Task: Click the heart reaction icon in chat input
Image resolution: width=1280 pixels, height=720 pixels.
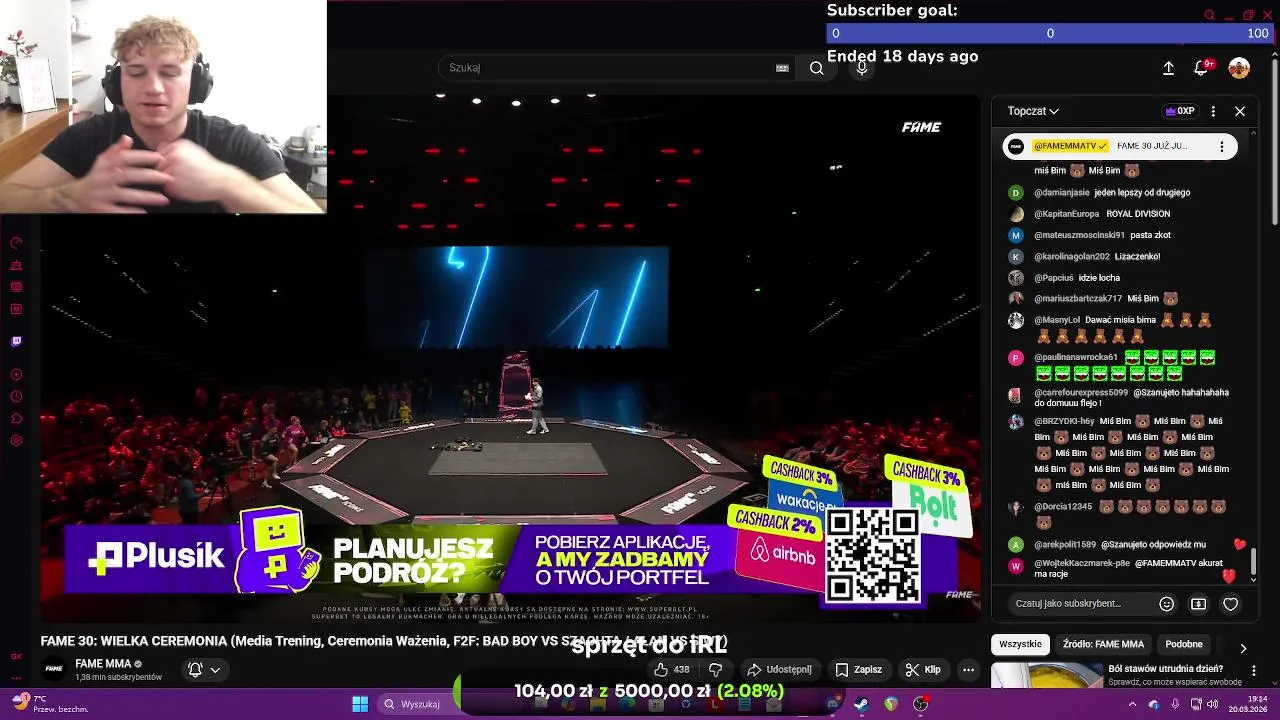Action: tap(1231, 604)
